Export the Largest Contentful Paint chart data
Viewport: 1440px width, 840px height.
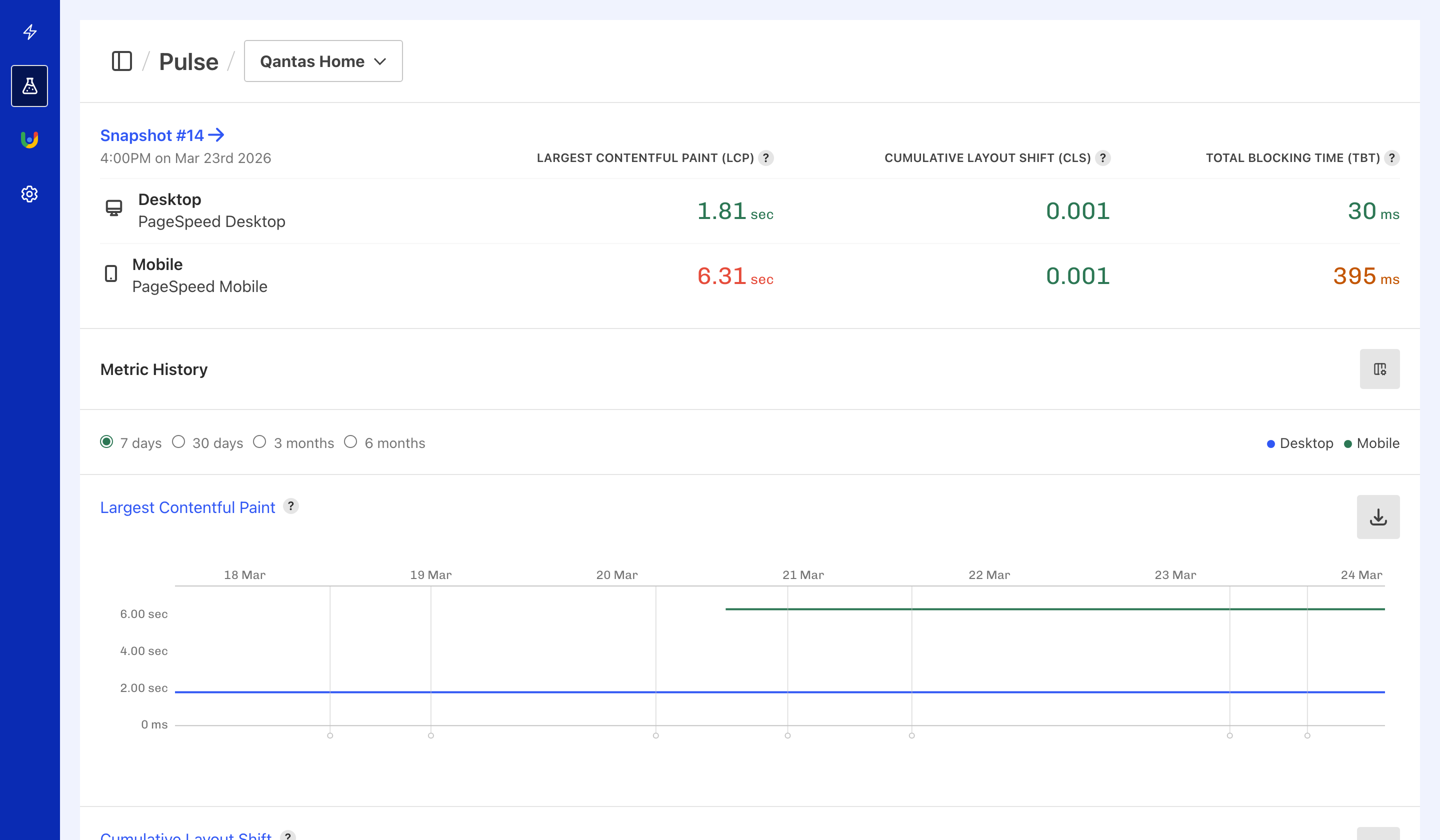[1377, 517]
